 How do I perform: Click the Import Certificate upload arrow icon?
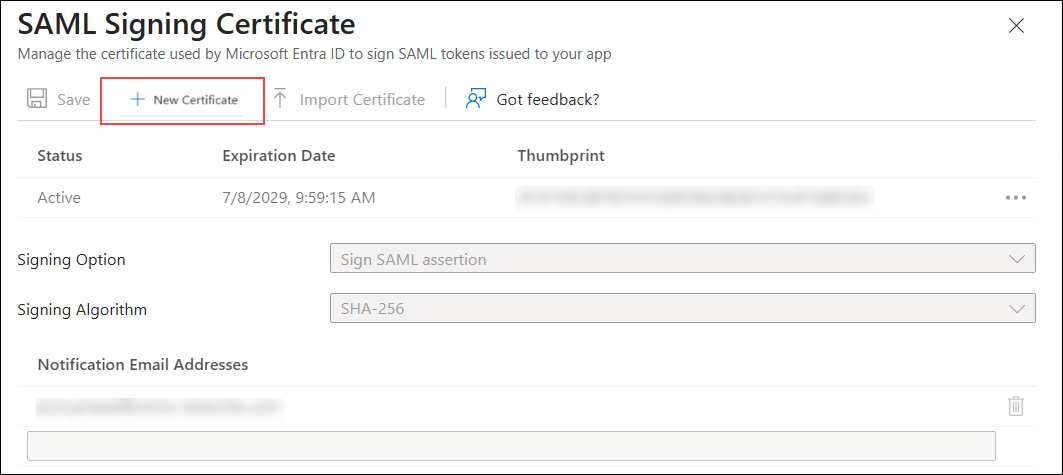(279, 100)
